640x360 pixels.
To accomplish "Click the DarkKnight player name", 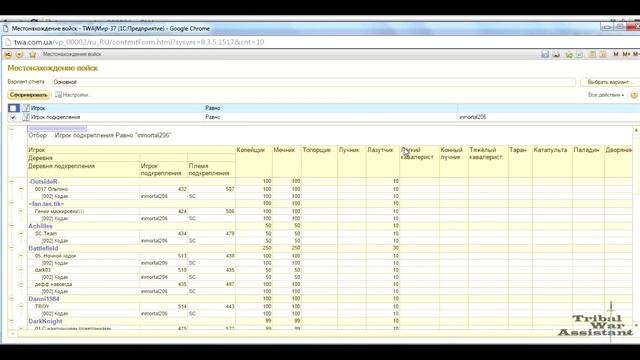I will 45,322.
